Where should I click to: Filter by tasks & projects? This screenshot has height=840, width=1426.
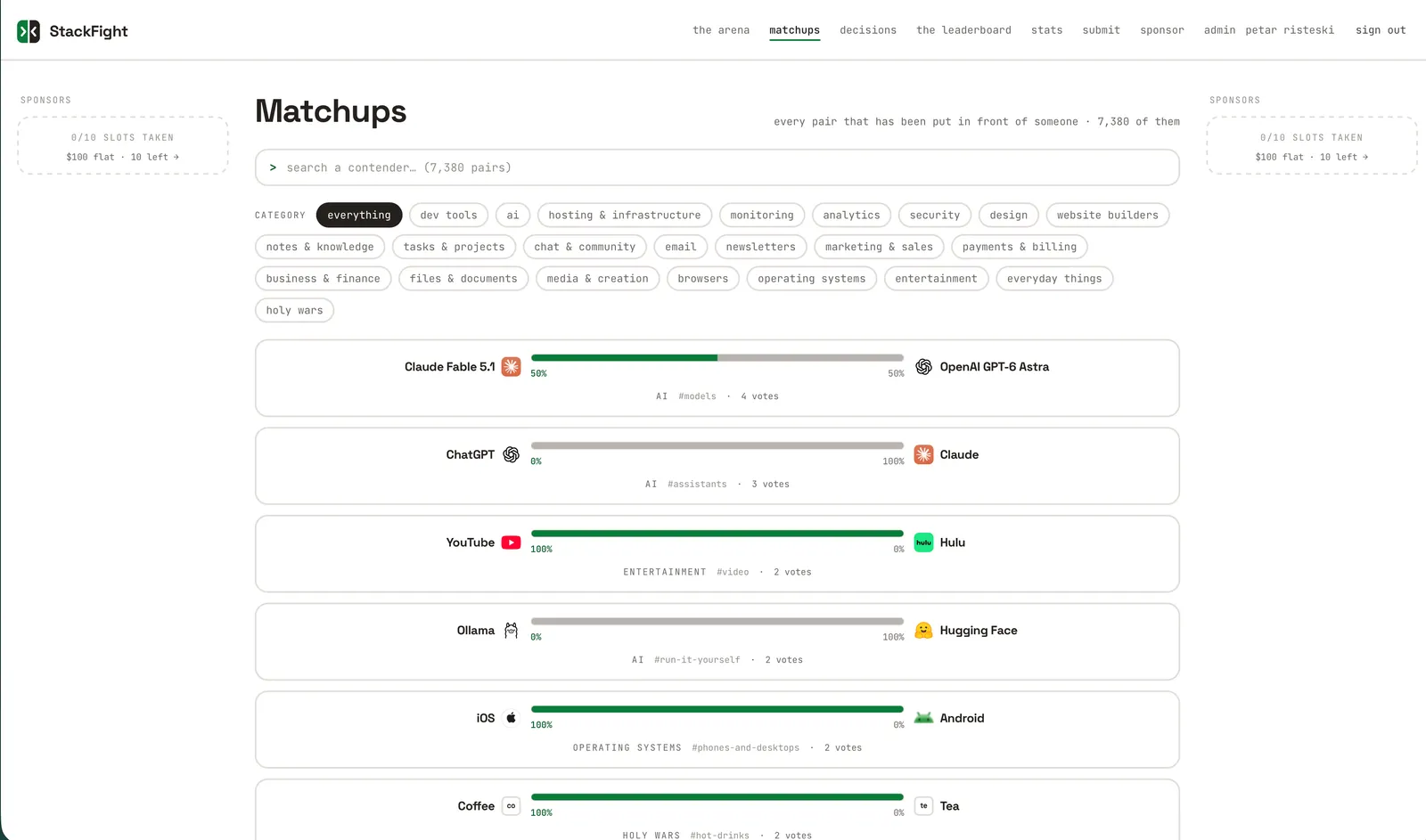(x=454, y=247)
